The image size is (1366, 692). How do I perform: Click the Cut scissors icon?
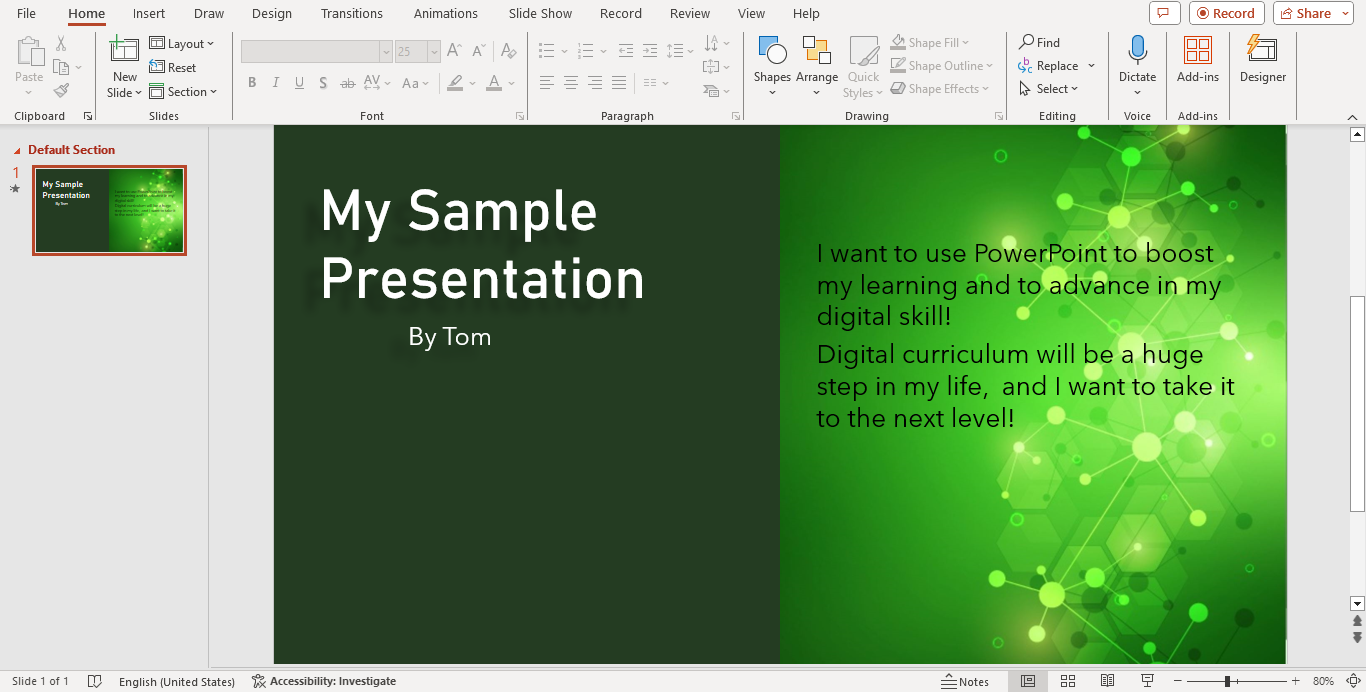point(61,44)
